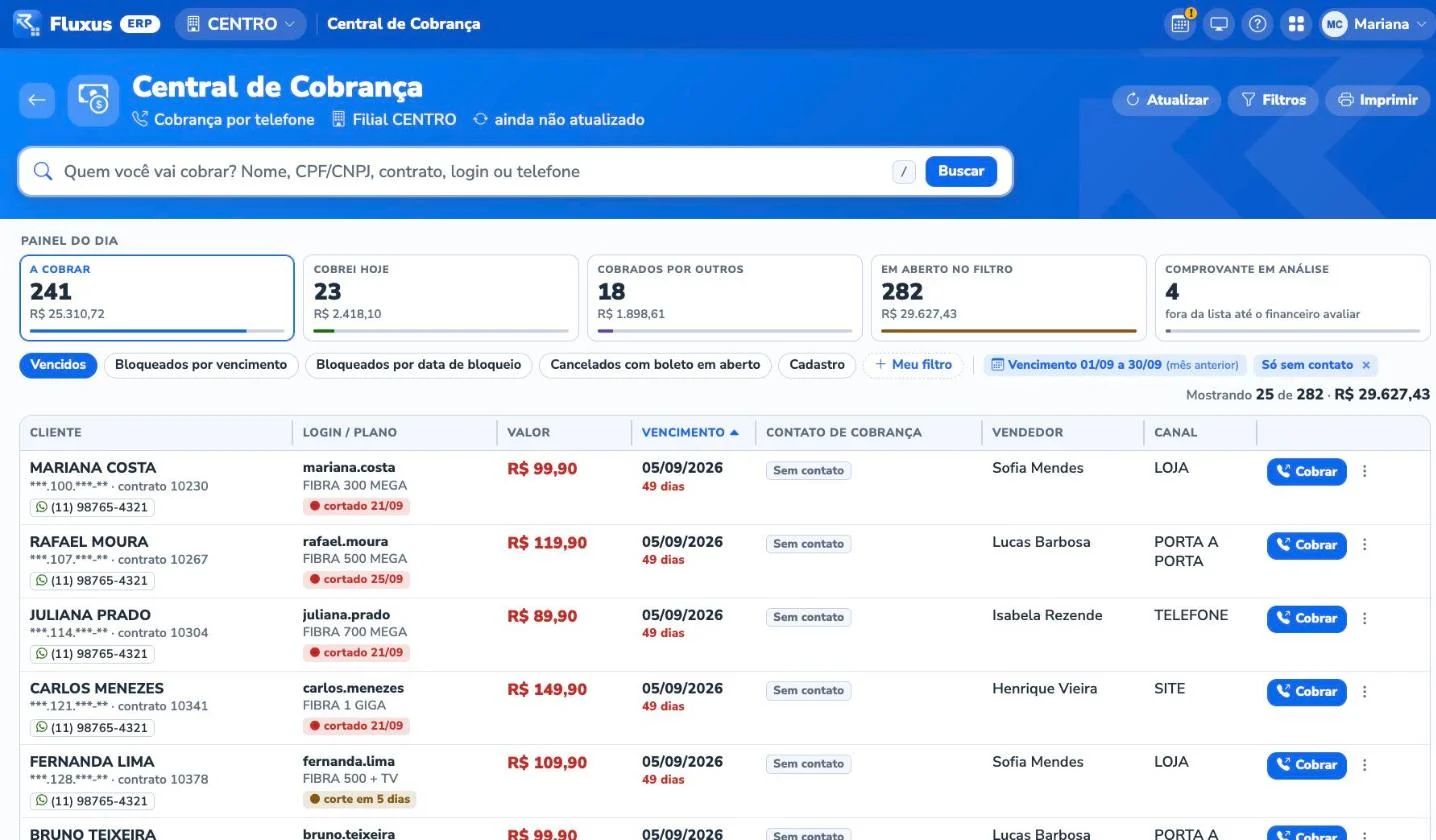Select the Vencidos tab
This screenshot has height=840, width=1436.
58,365
